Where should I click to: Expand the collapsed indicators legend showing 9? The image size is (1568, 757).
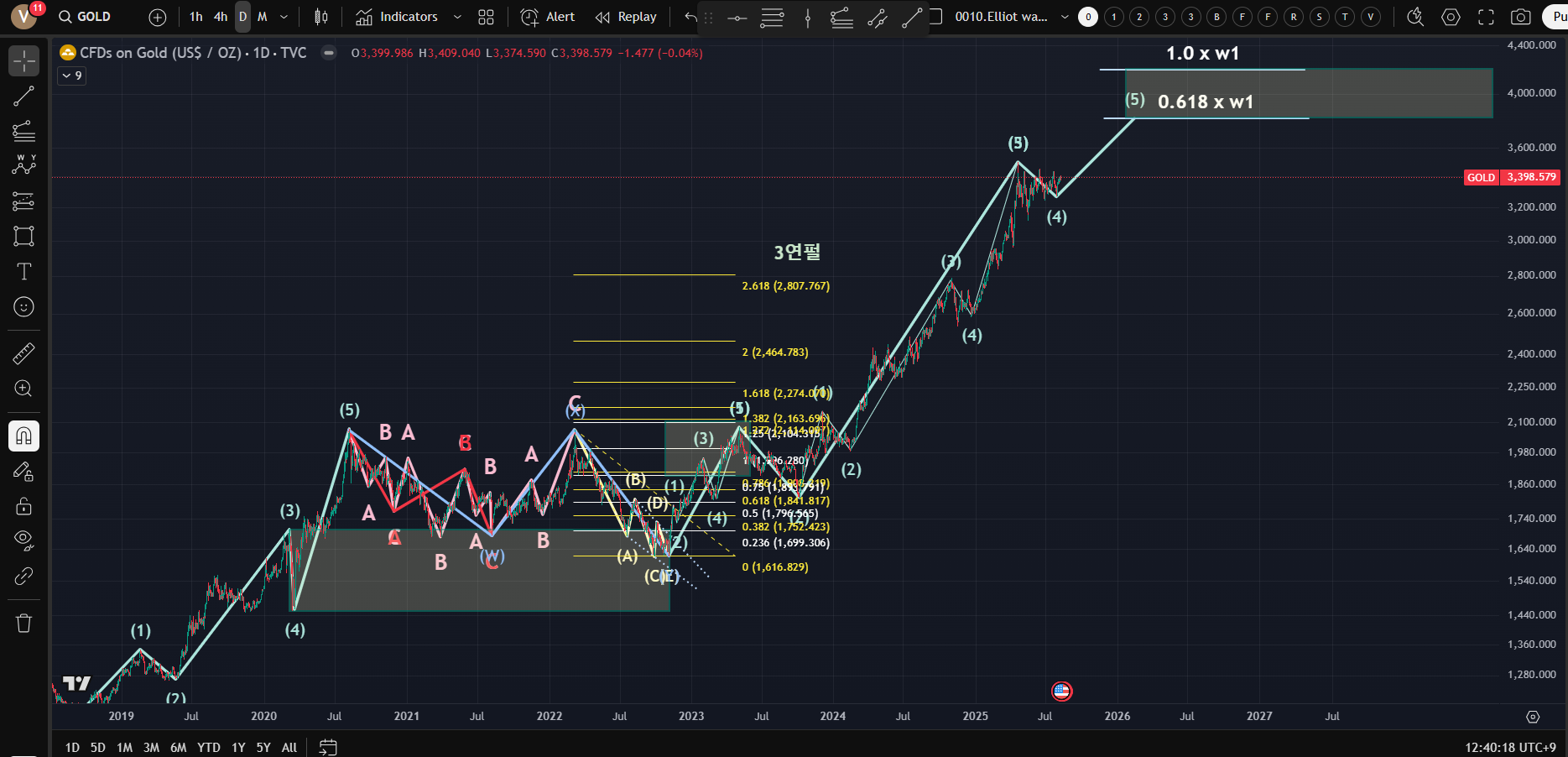click(x=72, y=76)
